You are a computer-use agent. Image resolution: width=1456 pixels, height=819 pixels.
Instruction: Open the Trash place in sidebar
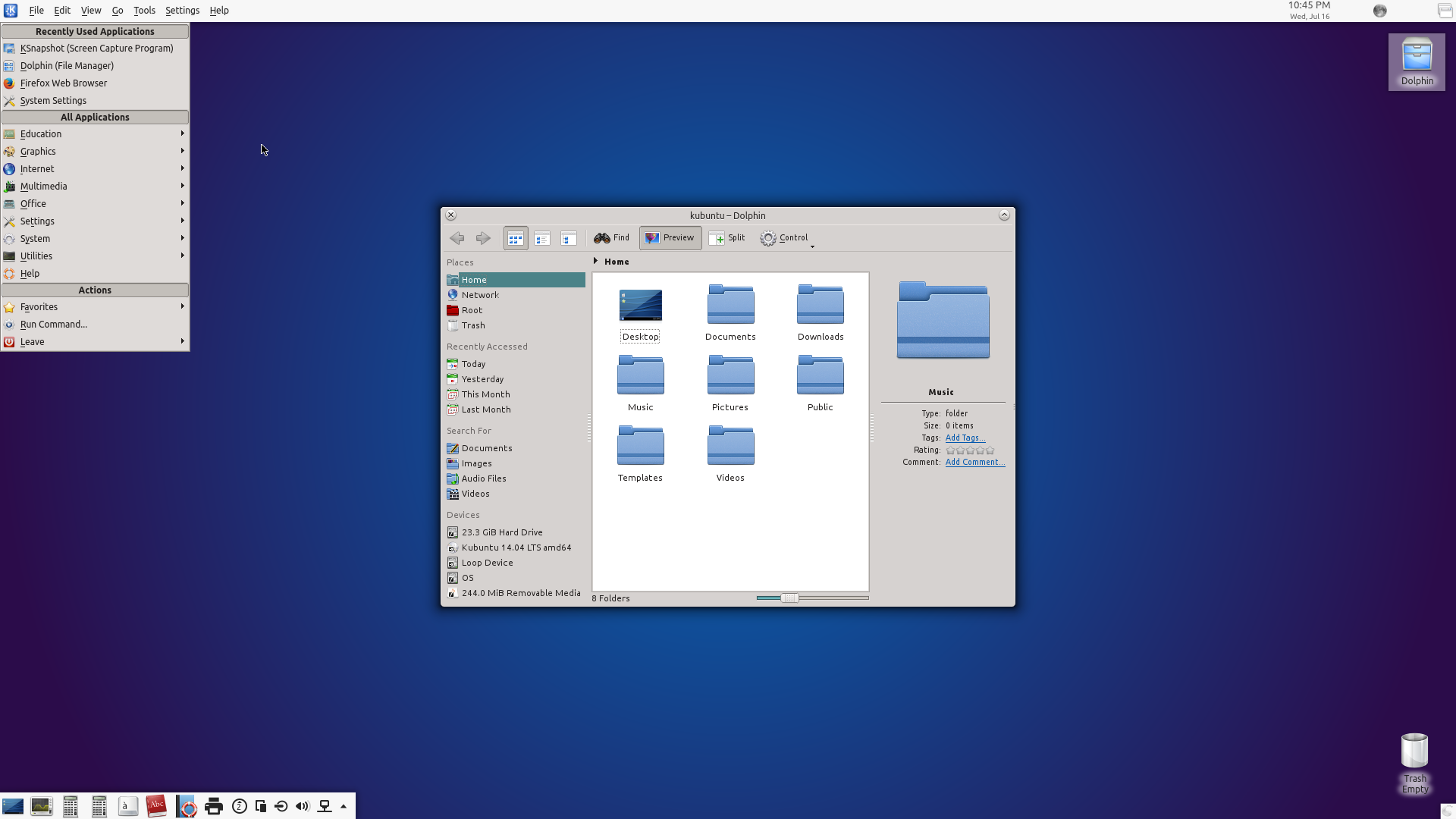[473, 325]
